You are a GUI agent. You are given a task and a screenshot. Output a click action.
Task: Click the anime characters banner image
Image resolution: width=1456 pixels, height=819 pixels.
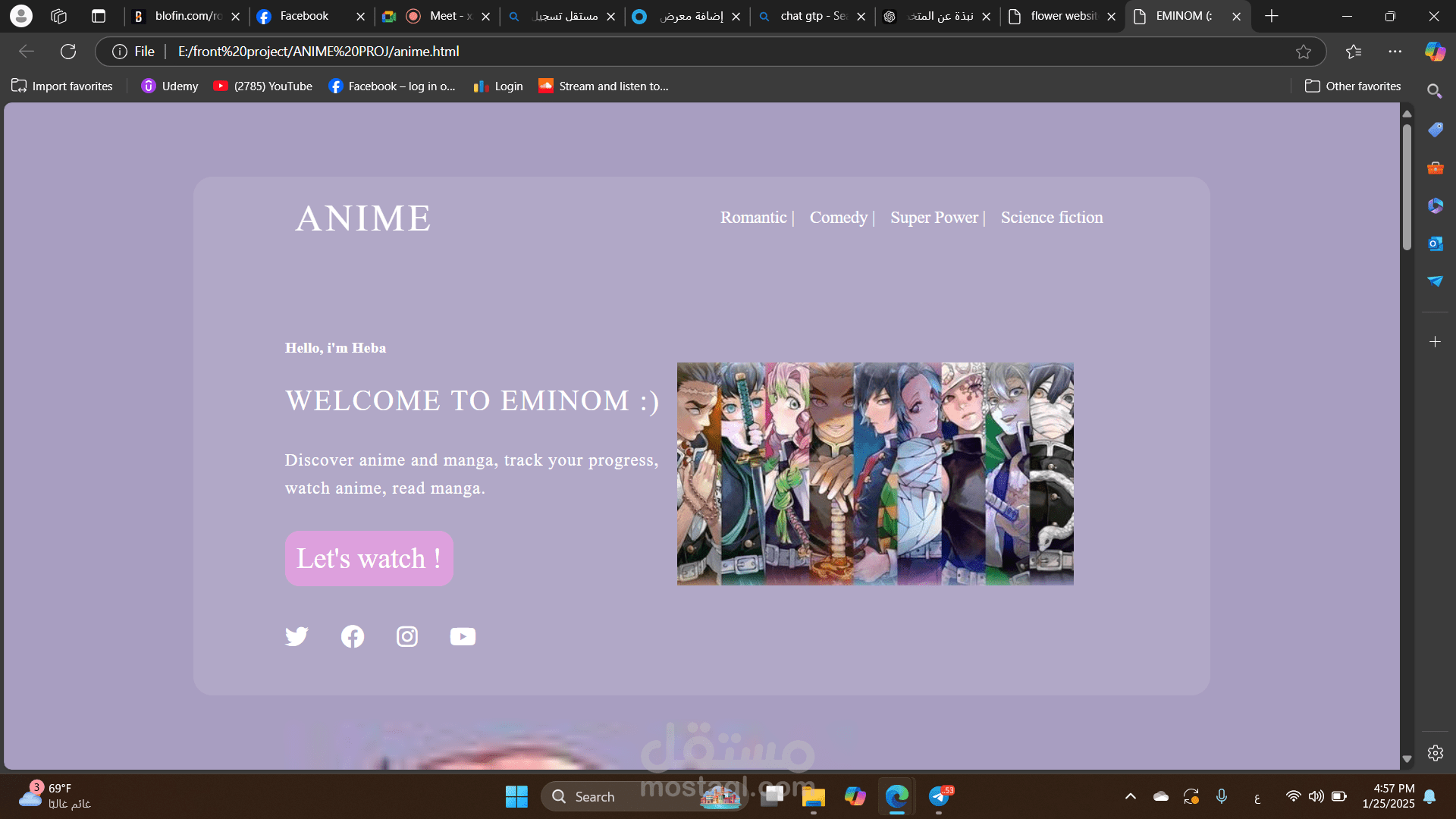click(x=875, y=474)
